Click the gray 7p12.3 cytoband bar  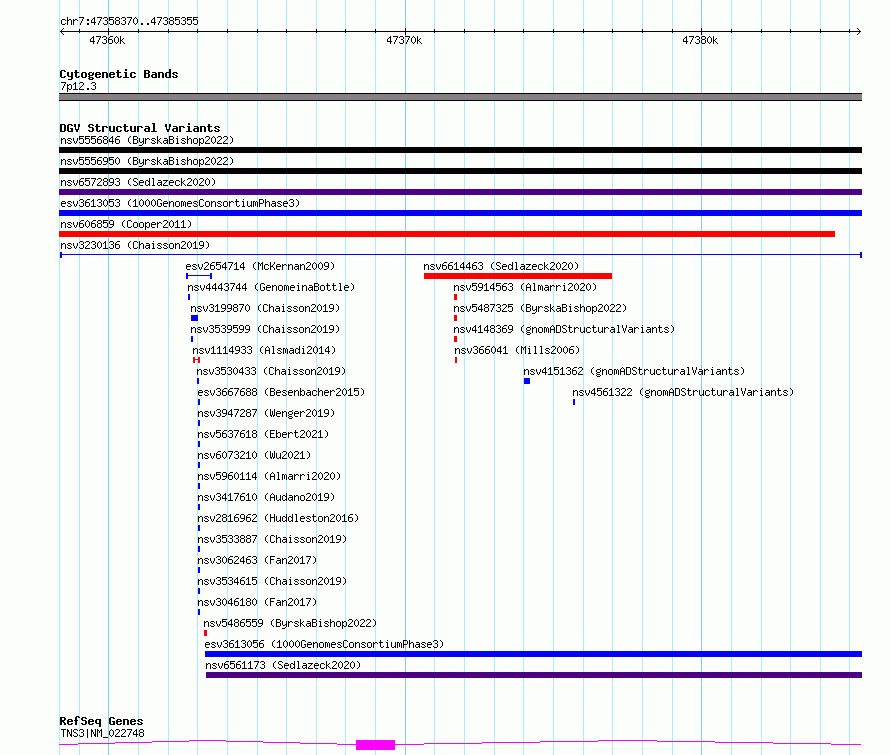pos(460,97)
